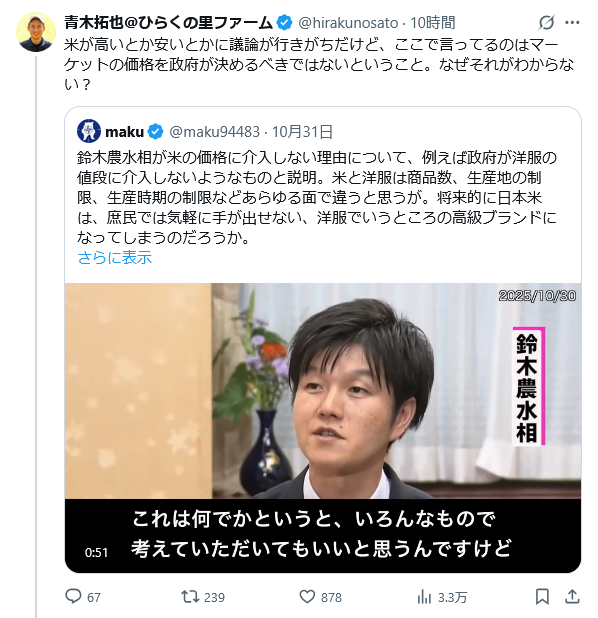View analytics via bar chart icon
598x618 pixels.
(424, 597)
